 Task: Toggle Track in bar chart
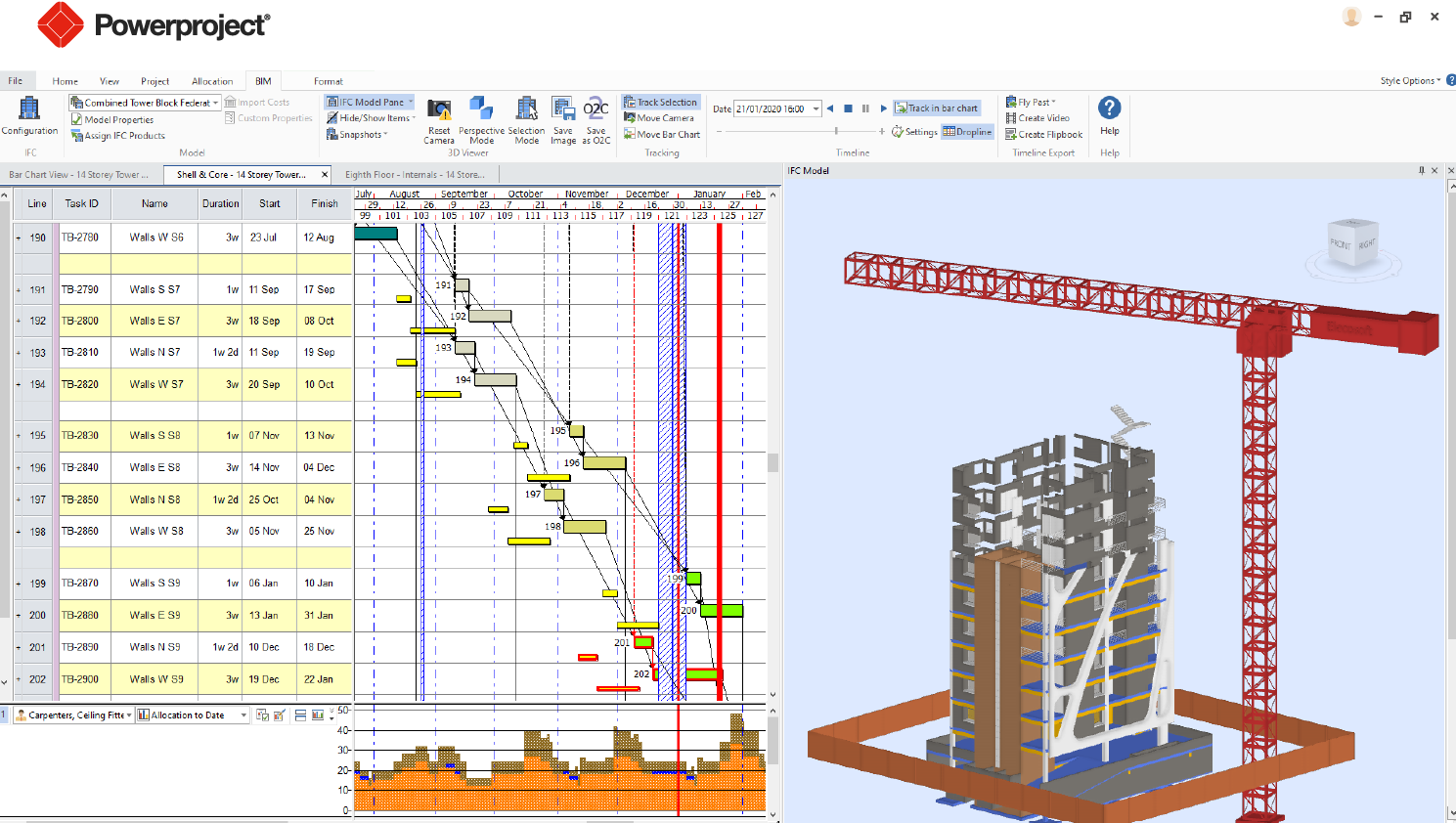click(x=936, y=108)
